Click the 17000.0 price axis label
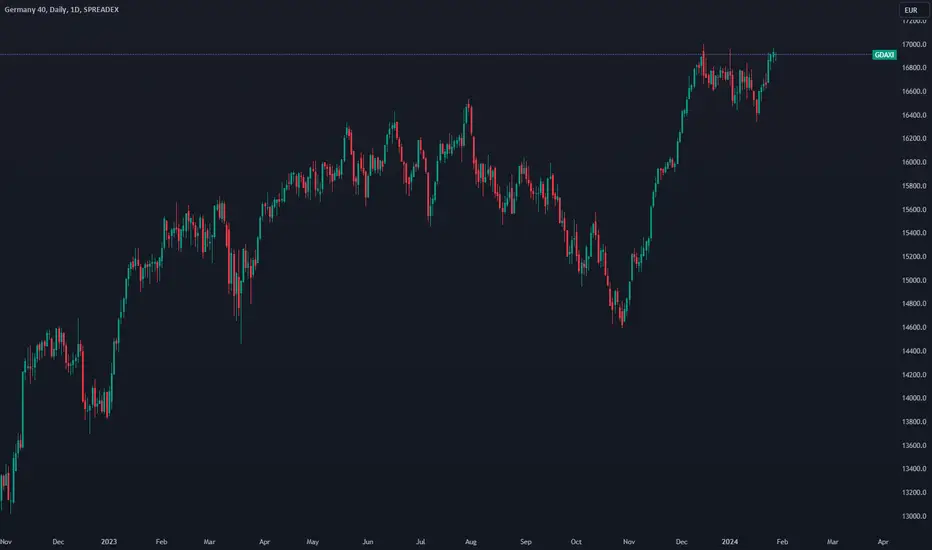This screenshot has width=932, height=550. pos(914,45)
